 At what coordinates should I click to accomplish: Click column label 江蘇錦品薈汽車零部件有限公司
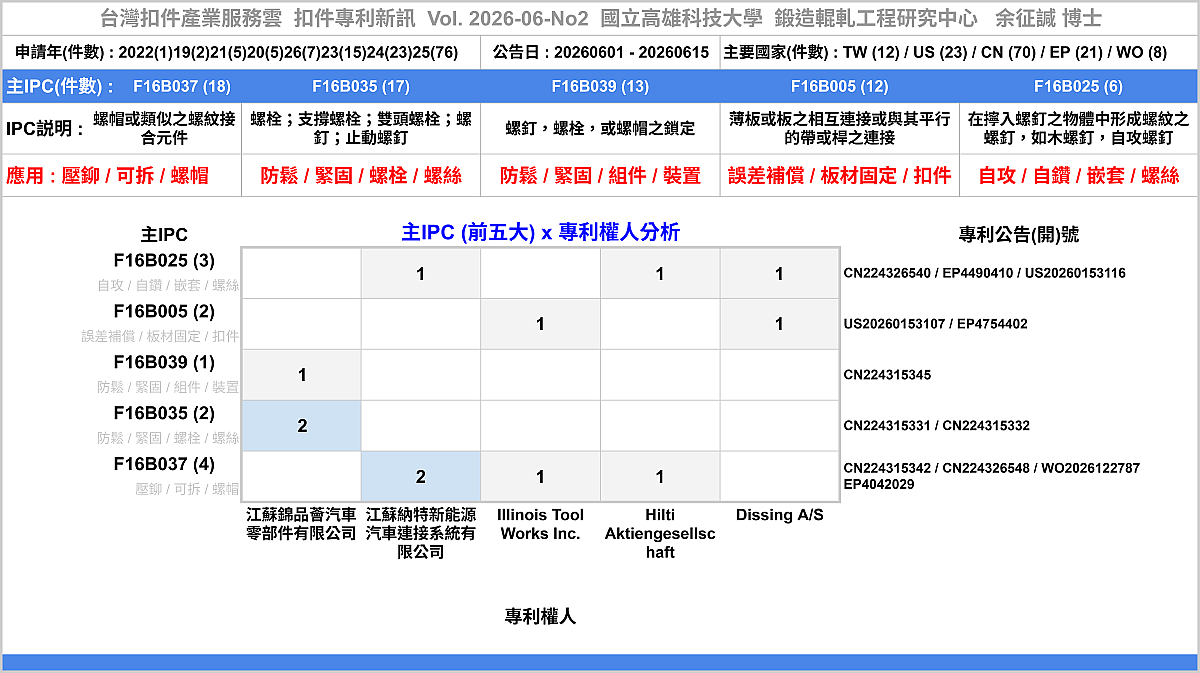pyautogui.click(x=302, y=524)
